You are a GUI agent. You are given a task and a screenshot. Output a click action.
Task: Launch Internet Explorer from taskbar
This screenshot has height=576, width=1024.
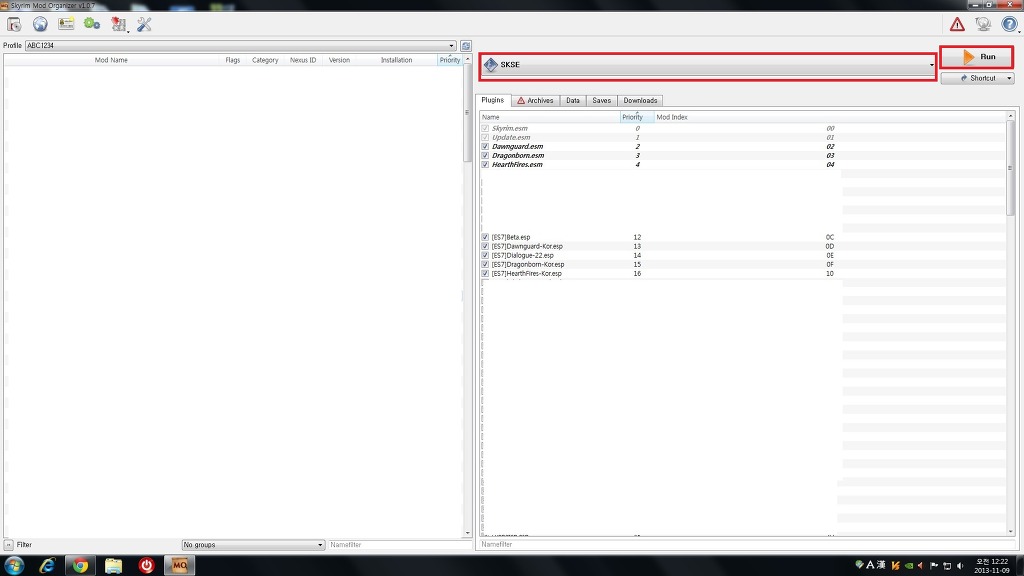click(47, 566)
